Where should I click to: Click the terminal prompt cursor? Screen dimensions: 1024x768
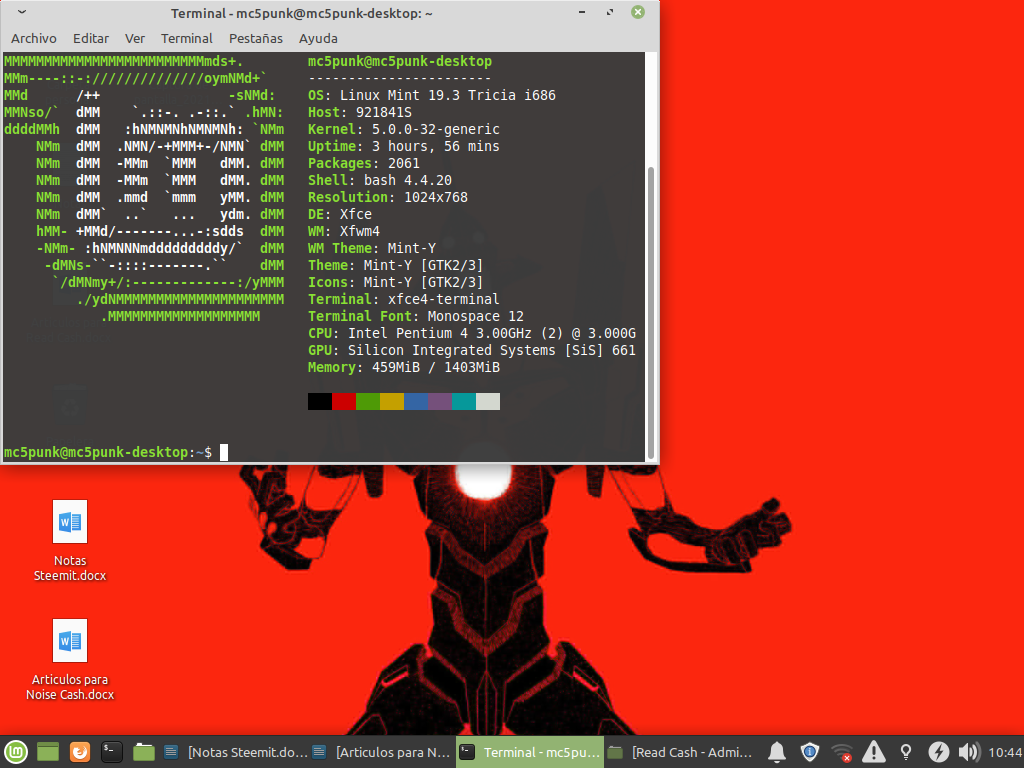click(224, 452)
